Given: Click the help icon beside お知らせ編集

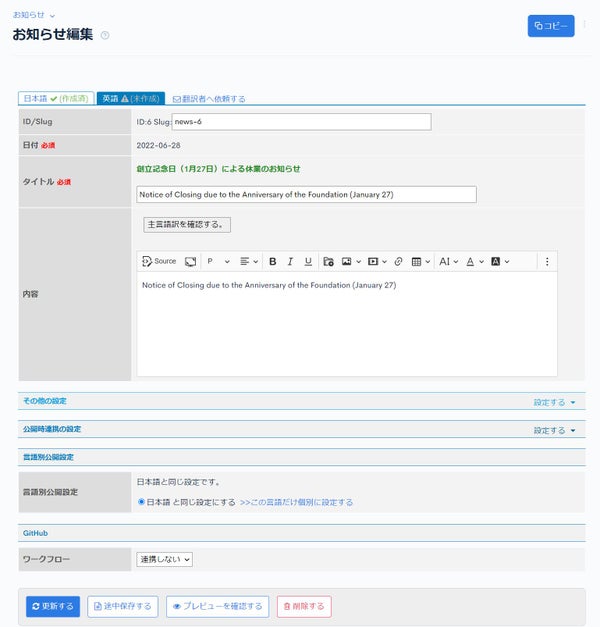Looking at the screenshot, I should pyautogui.click(x=105, y=35).
